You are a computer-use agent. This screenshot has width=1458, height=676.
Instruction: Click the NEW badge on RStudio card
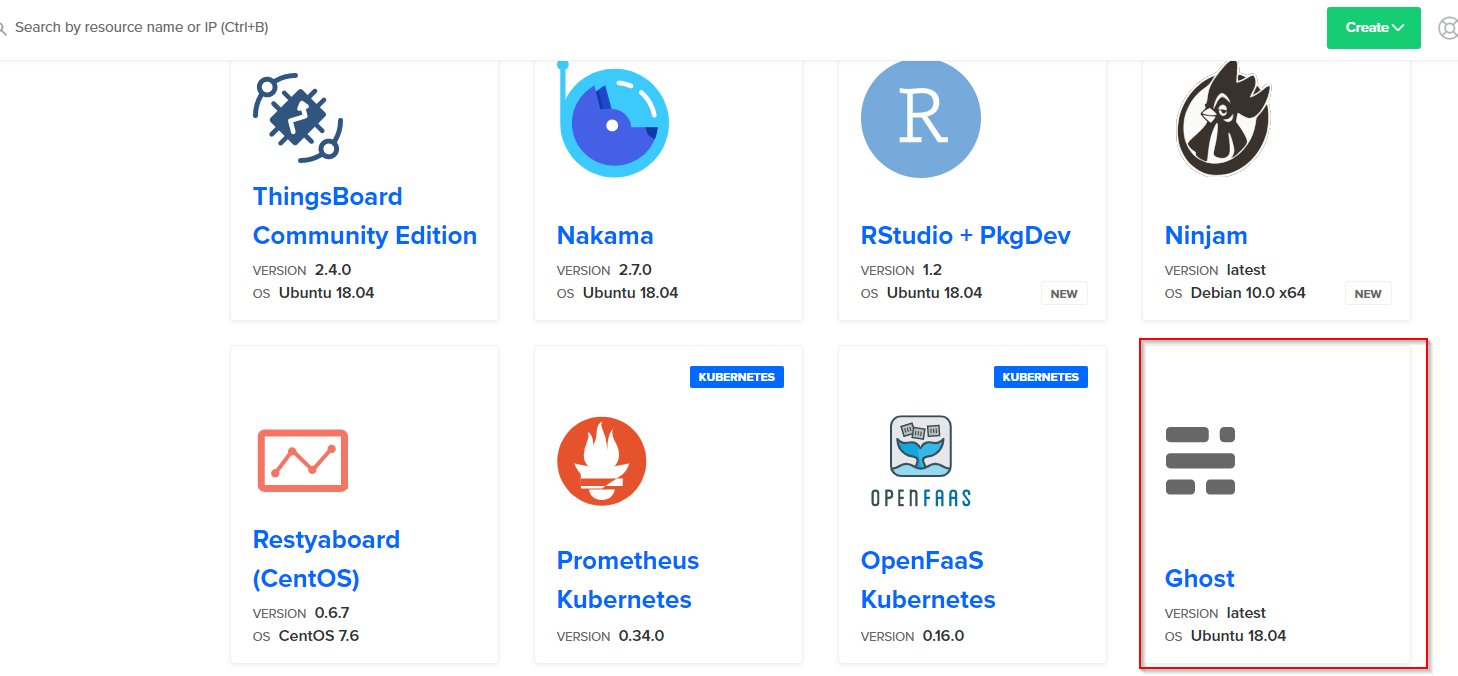click(x=1064, y=294)
